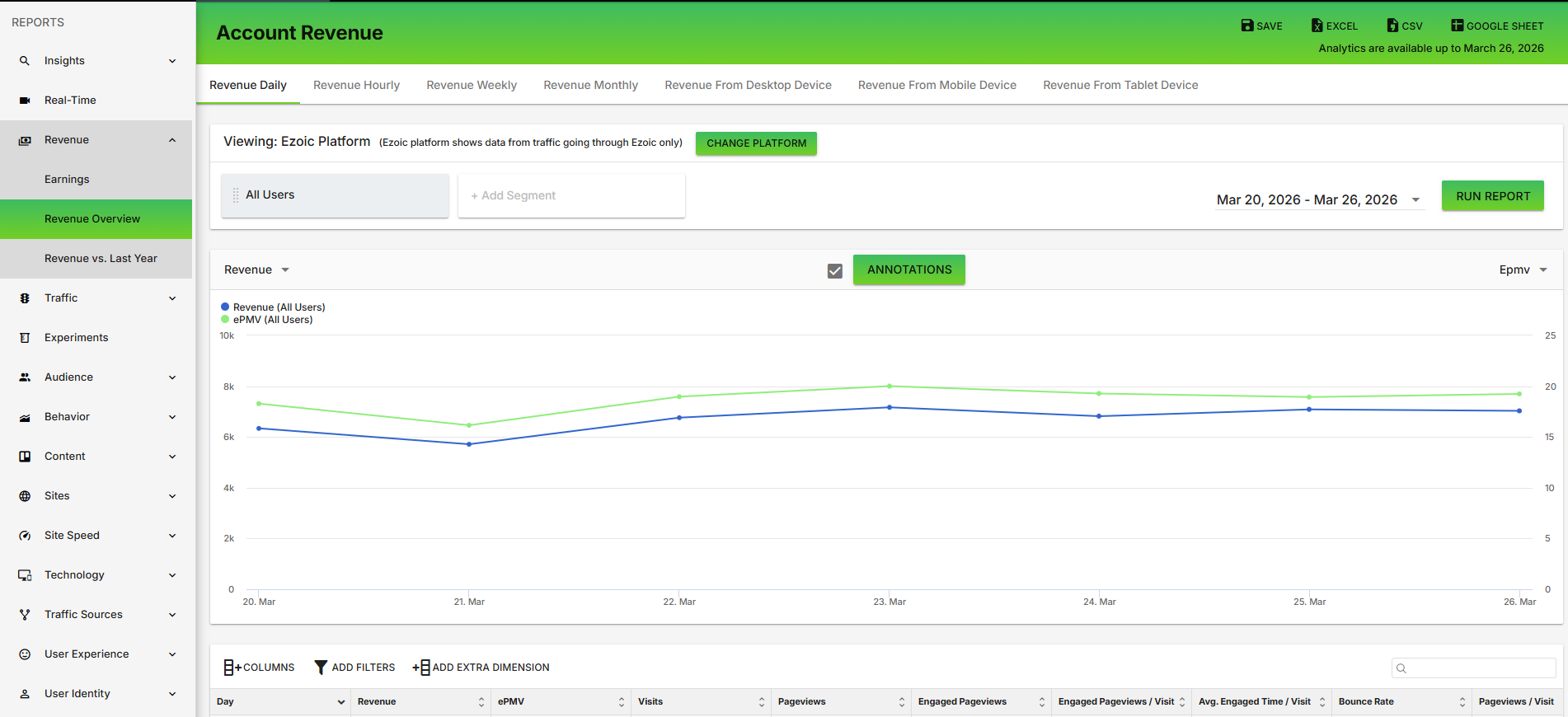Click the table search input field
The width and height of the screenshot is (1568, 717).
pos(1474,668)
